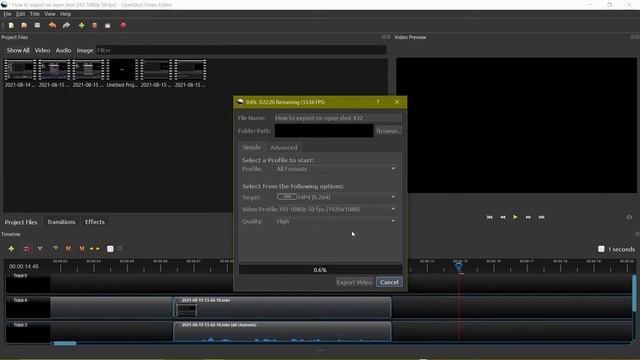Select the audio clip labeled all channels
The width and height of the screenshot is (640, 360).
pyautogui.click(x=282, y=331)
